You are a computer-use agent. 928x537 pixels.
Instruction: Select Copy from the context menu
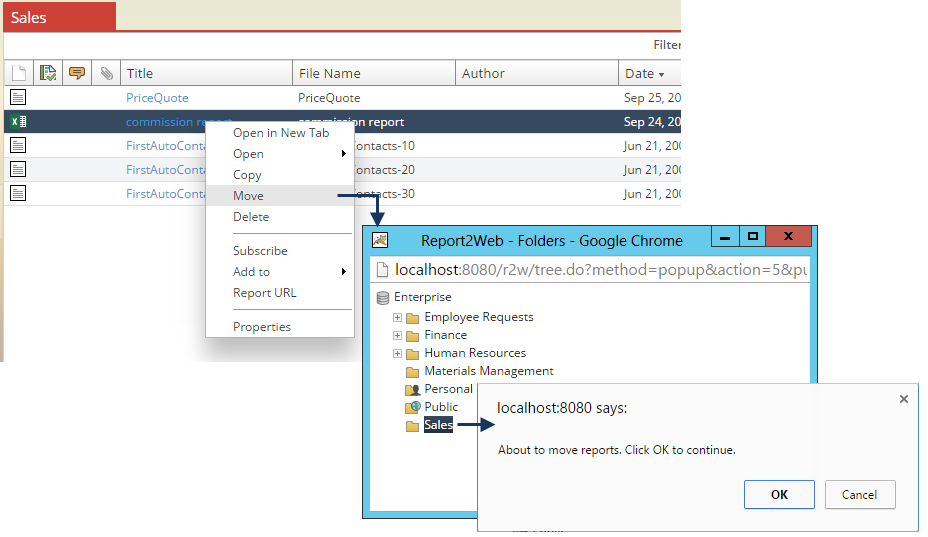281,175
